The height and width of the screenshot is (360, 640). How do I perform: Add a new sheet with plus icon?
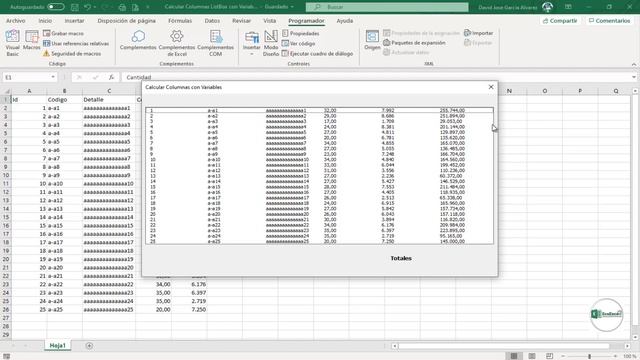coord(89,346)
